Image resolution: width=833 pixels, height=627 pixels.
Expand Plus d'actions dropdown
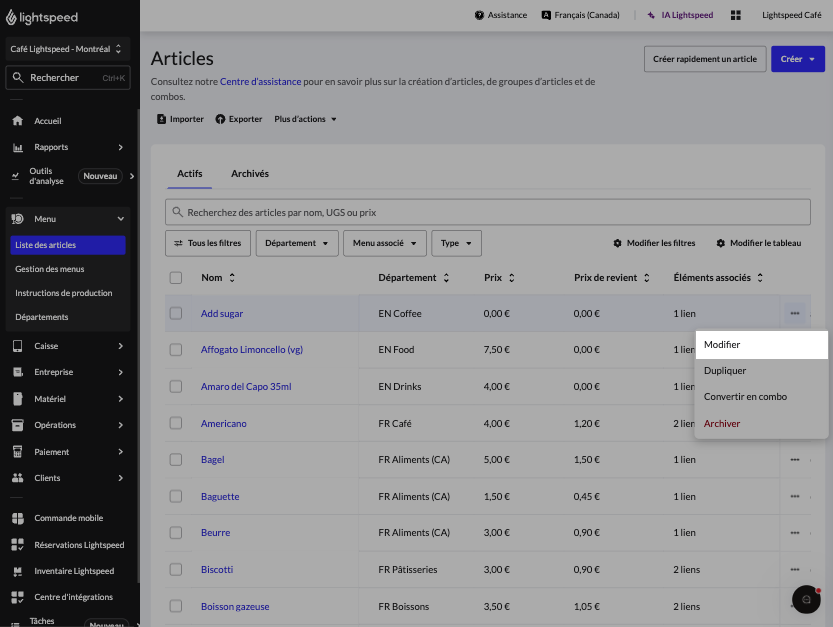[305, 119]
